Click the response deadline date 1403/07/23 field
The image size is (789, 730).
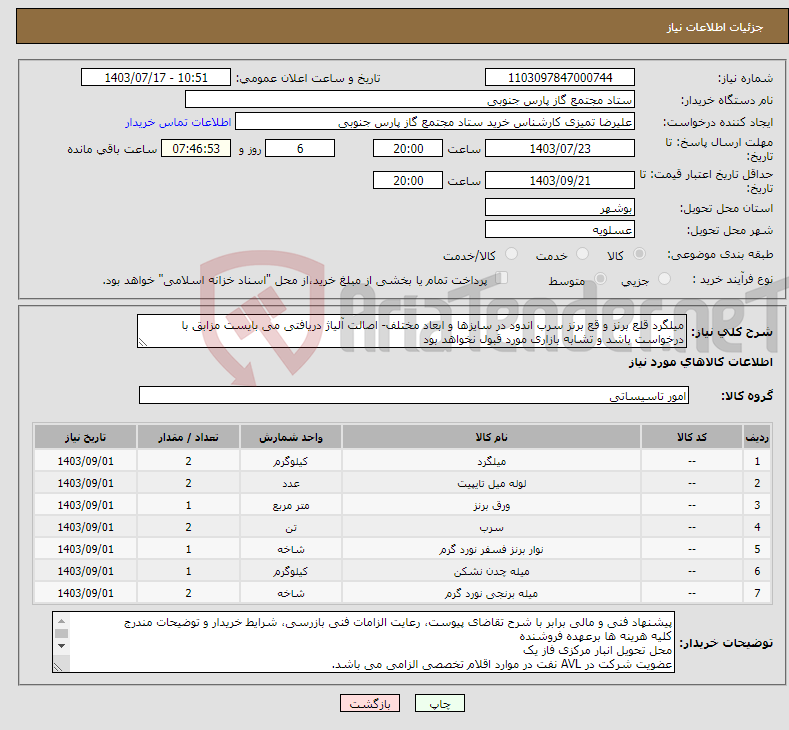click(560, 148)
